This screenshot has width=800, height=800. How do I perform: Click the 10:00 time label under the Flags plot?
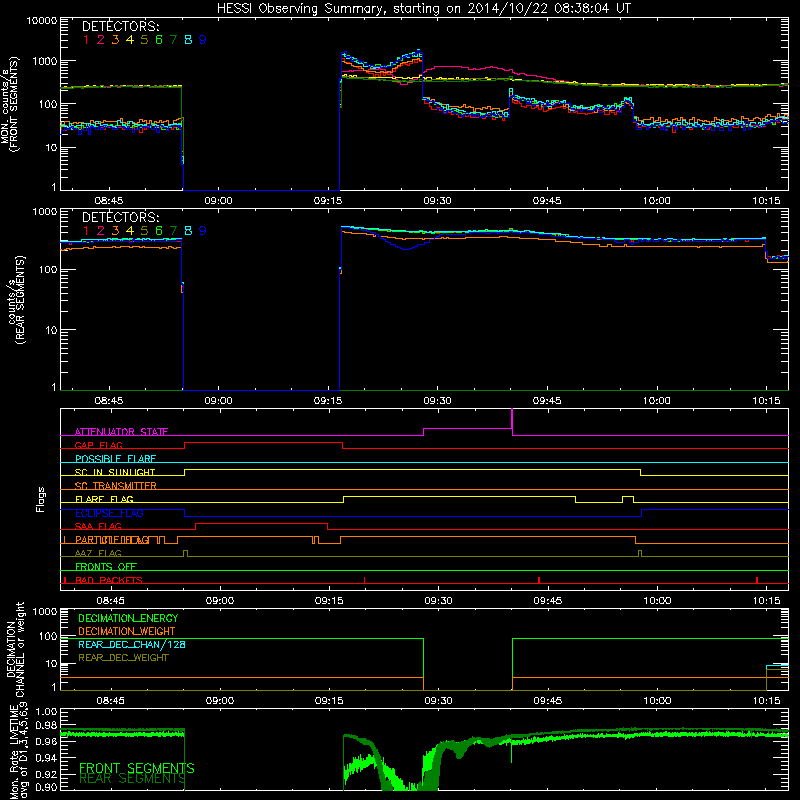coord(657,601)
